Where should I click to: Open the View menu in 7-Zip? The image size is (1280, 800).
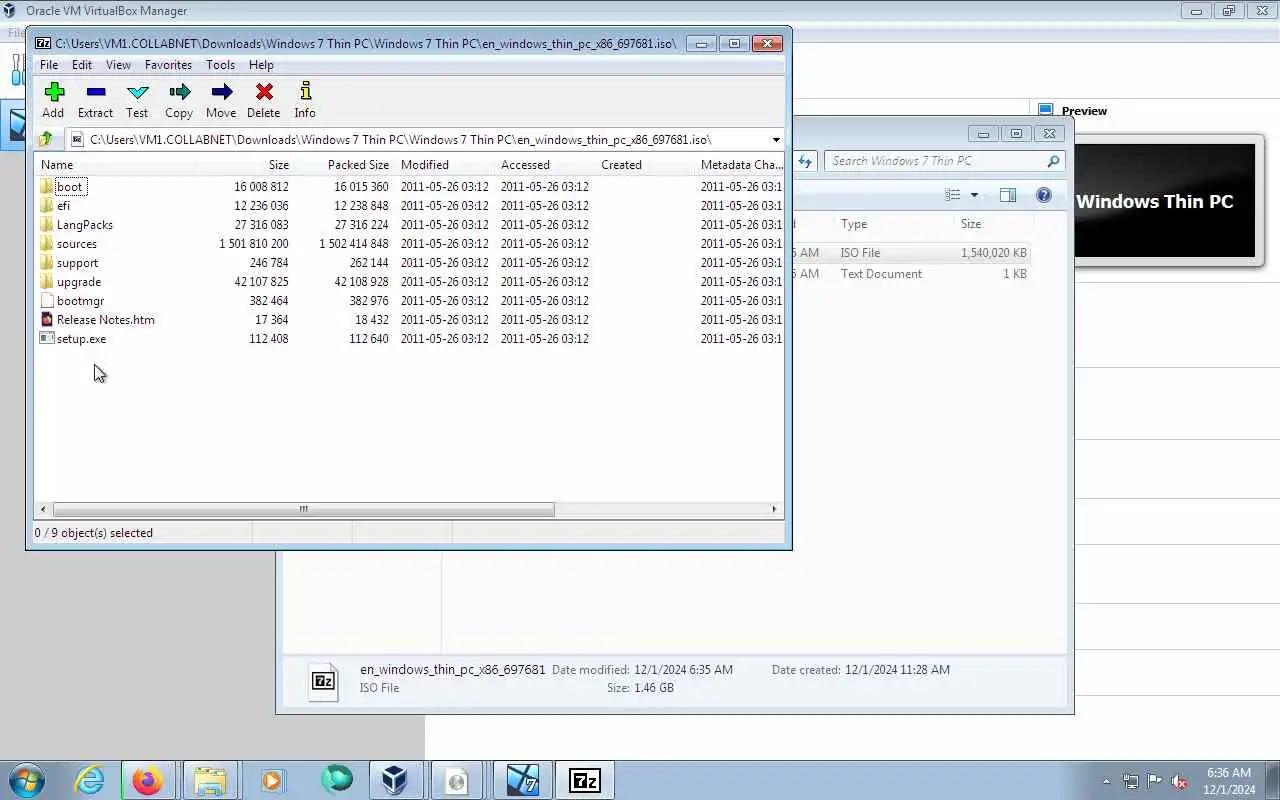(x=118, y=65)
